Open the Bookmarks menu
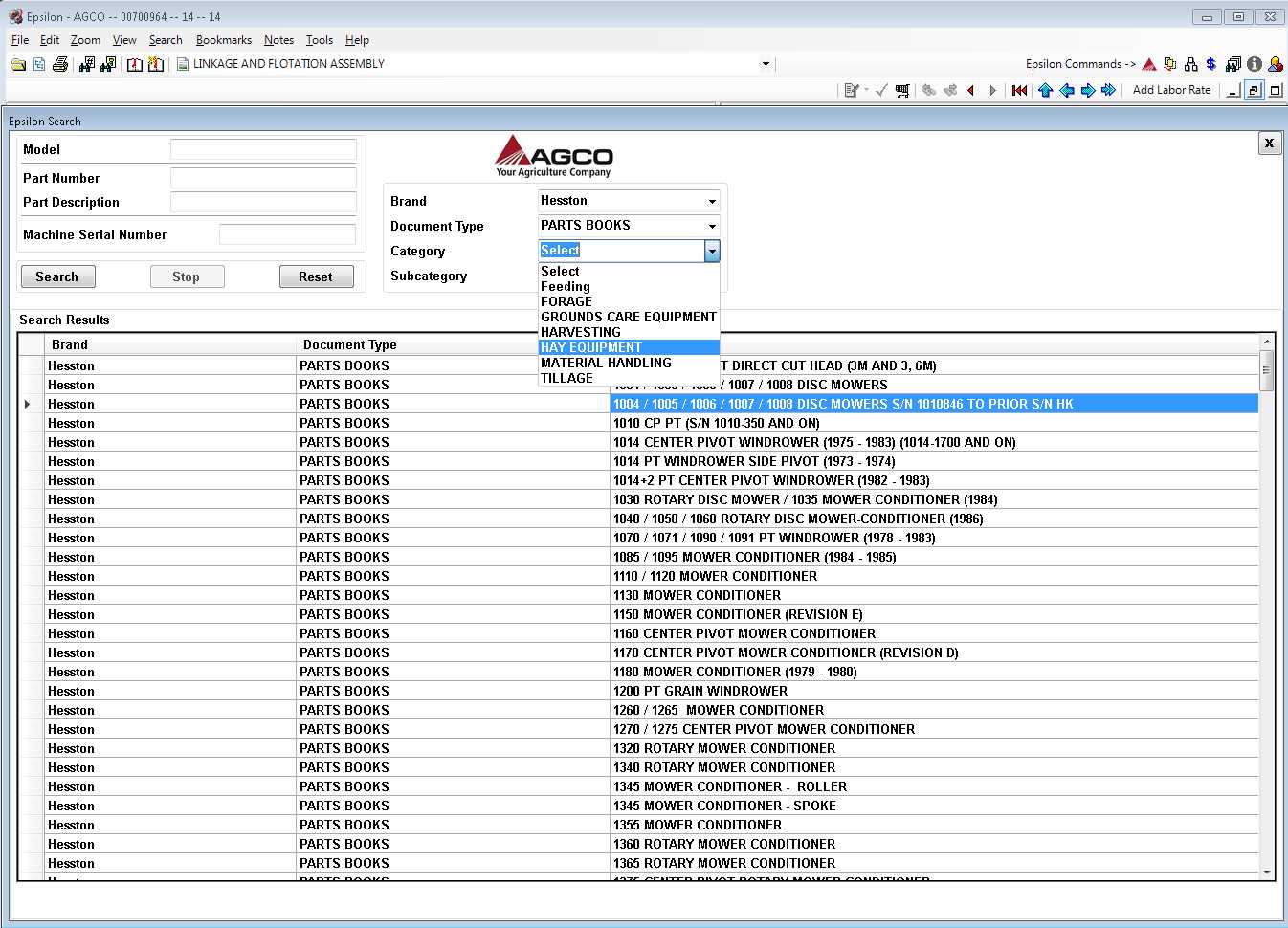The height and width of the screenshot is (928, 1288). (x=224, y=40)
